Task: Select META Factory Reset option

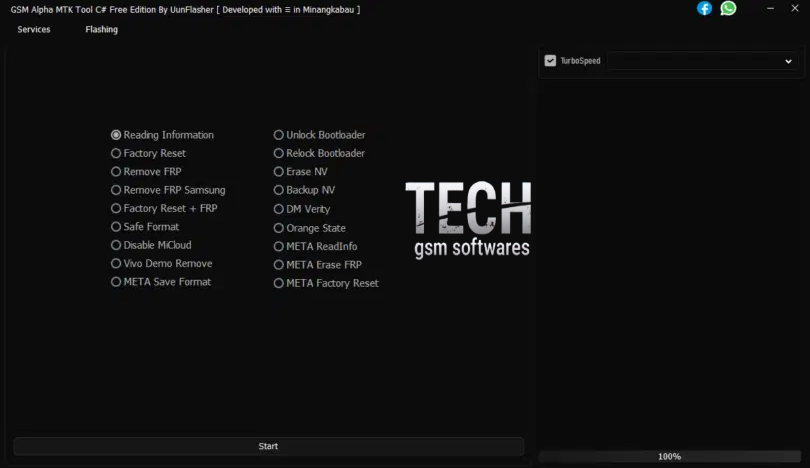Action: click(x=326, y=283)
